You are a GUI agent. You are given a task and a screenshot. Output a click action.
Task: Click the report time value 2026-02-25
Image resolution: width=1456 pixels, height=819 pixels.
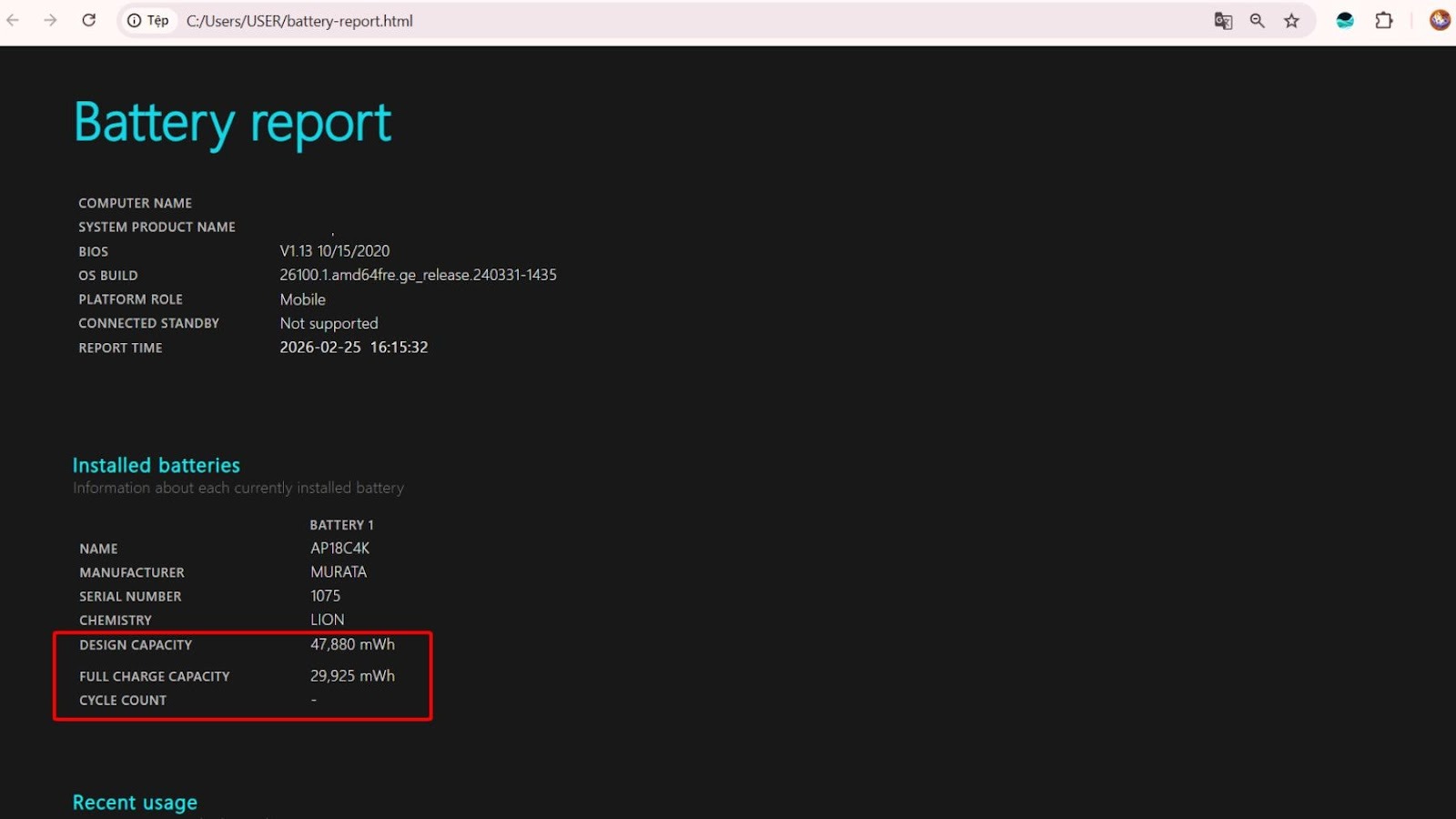(x=320, y=348)
